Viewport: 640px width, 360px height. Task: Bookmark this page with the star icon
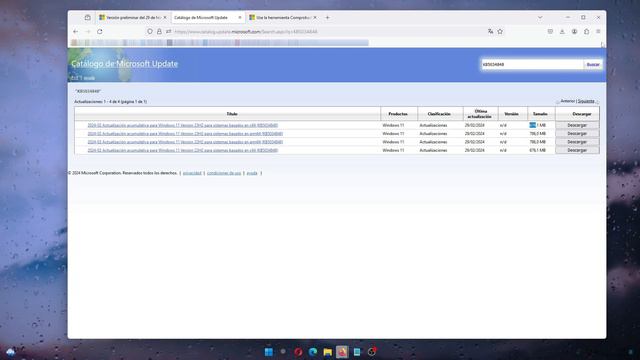click(500, 31)
